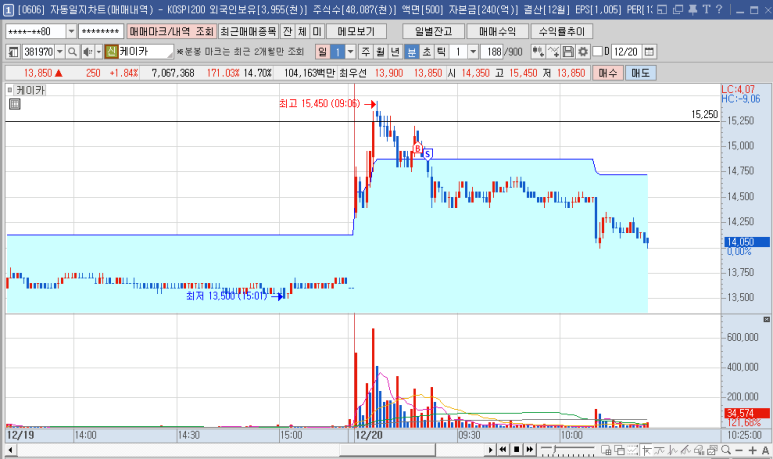Click the fast-forward playback button
Image resolution: width=773 pixels, height=459 pixels.
tap(529, 449)
